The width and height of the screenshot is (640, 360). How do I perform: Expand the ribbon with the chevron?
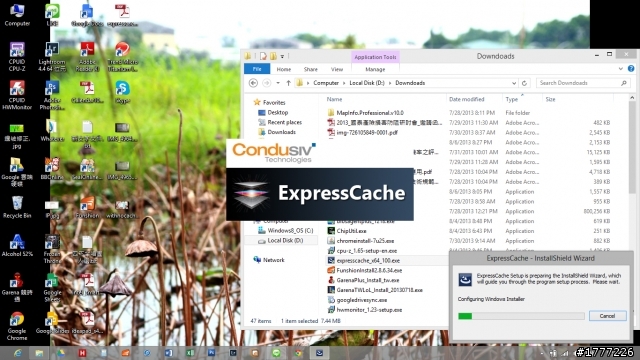tap(621, 69)
